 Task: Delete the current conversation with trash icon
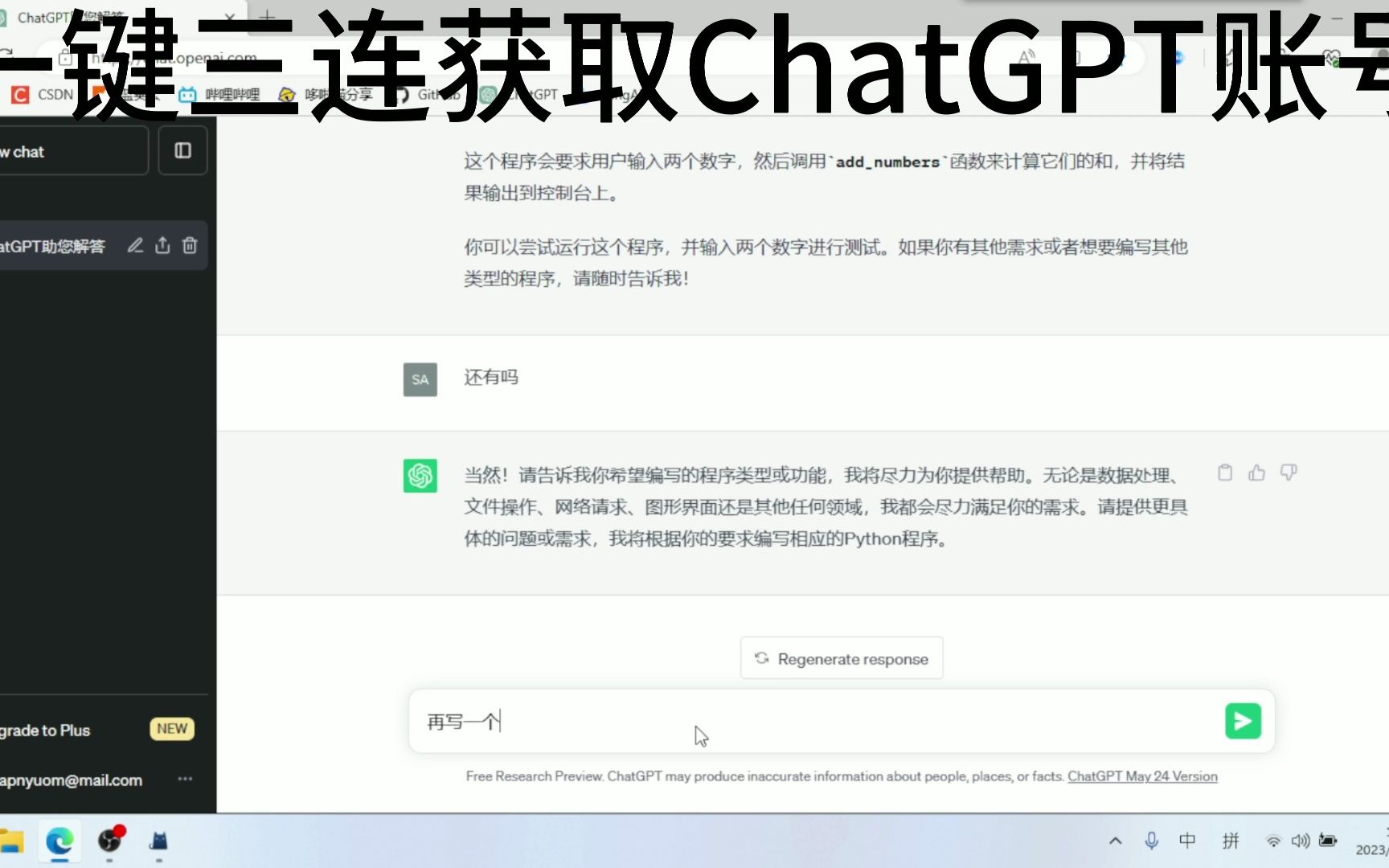point(190,245)
